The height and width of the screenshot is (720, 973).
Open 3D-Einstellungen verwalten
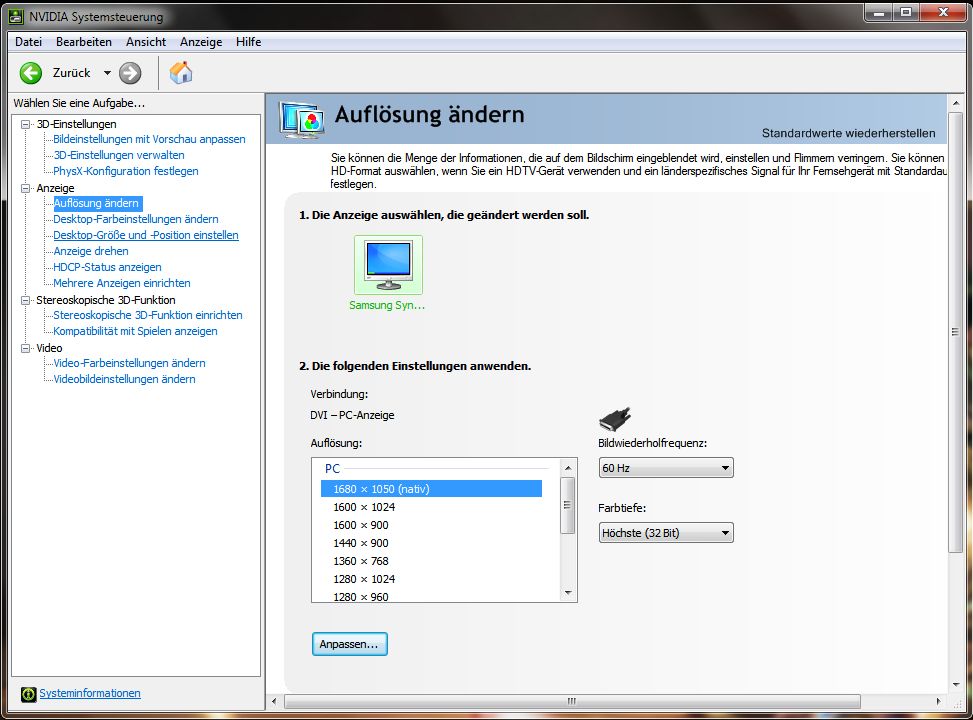tap(119, 155)
